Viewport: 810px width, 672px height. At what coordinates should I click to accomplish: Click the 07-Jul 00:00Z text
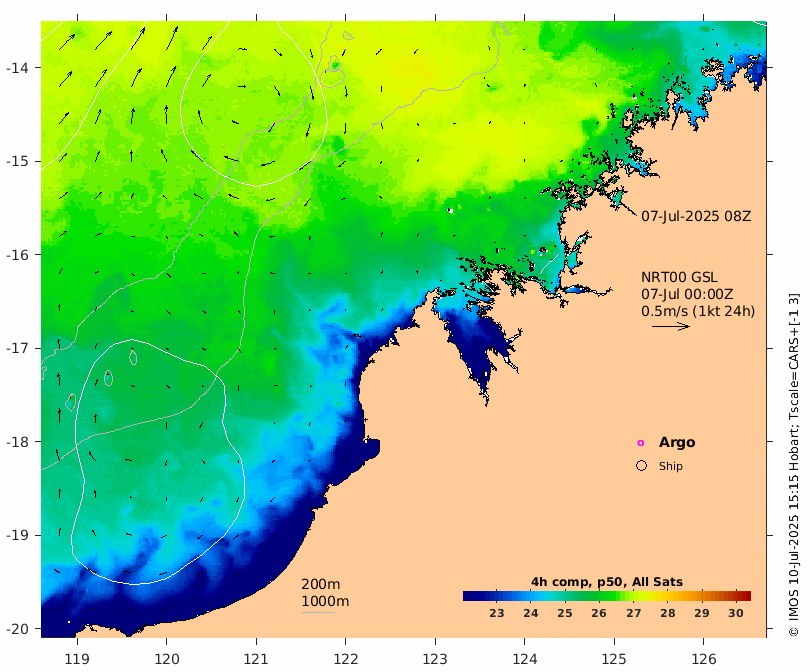pos(687,294)
